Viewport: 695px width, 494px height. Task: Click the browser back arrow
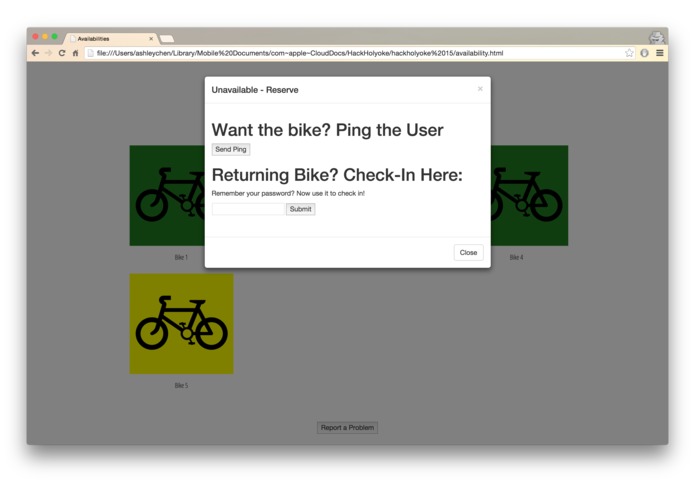tap(35, 53)
